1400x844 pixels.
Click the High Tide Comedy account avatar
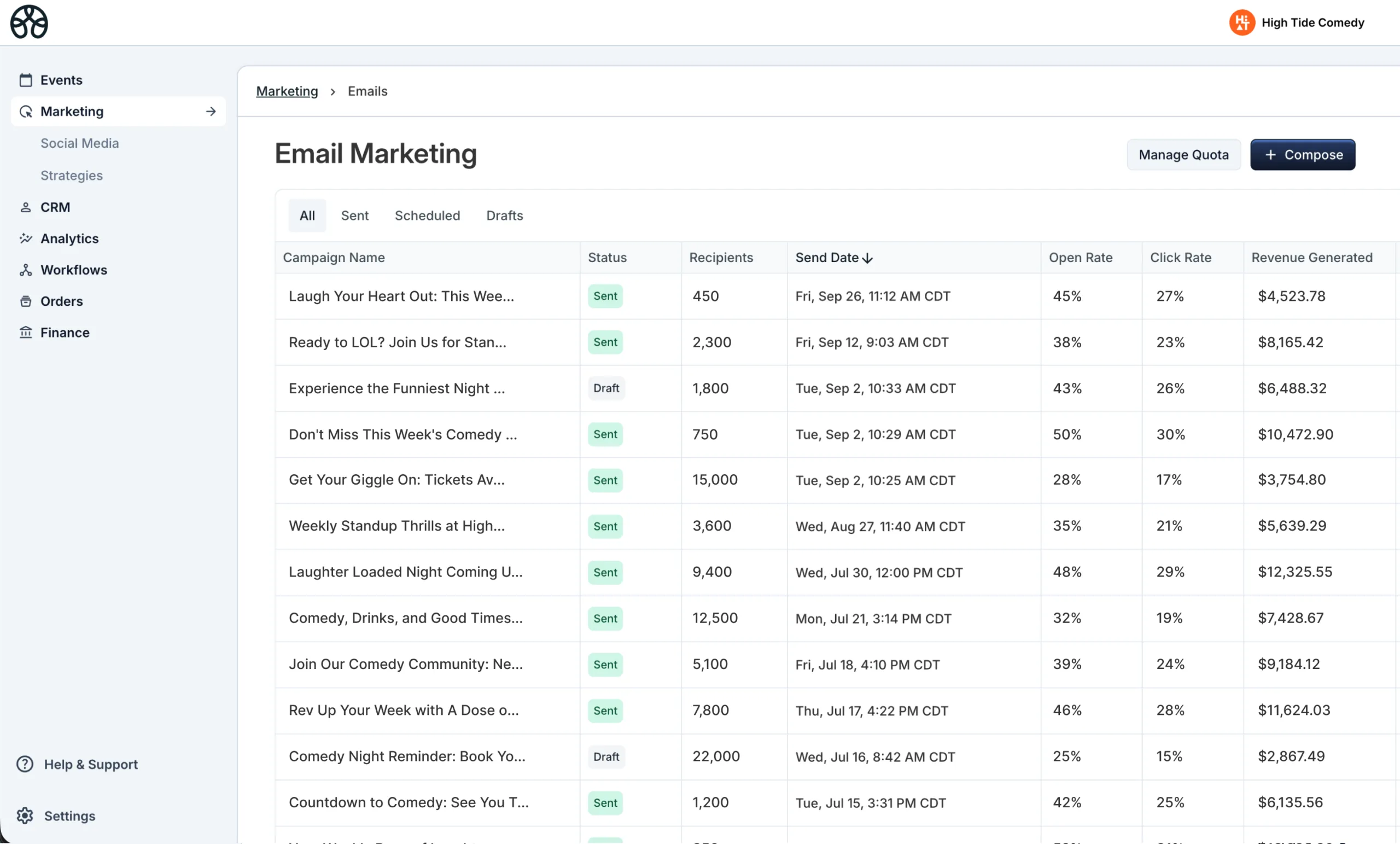click(x=1241, y=23)
